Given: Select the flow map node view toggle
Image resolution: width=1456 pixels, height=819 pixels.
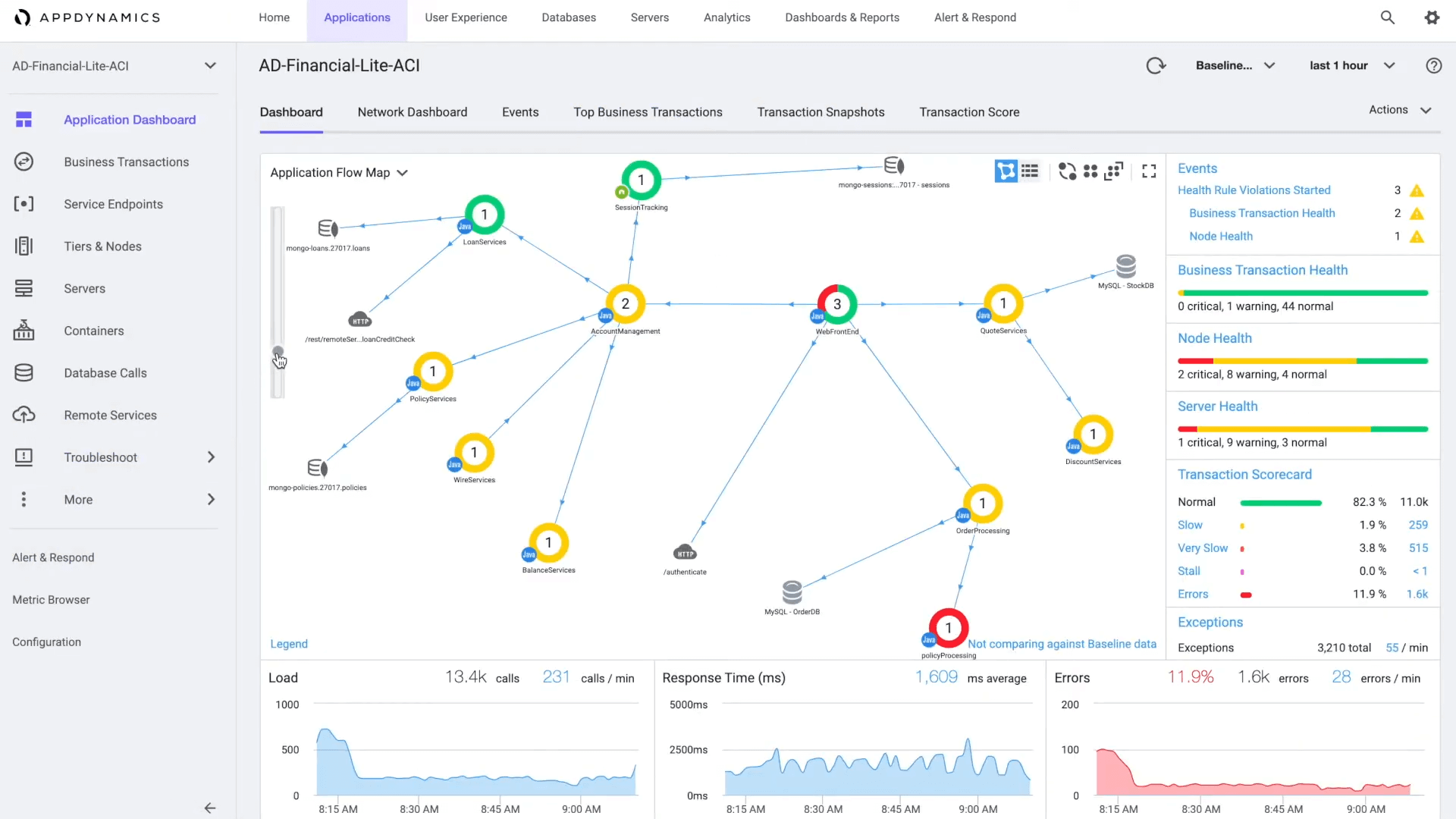Looking at the screenshot, I should [x=1006, y=171].
